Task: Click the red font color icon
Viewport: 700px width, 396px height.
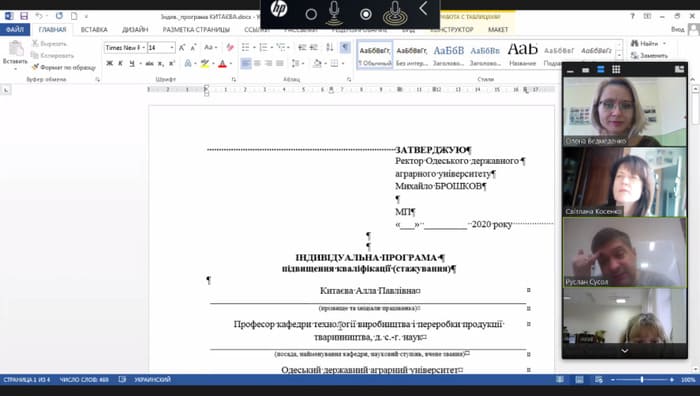Action: point(223,64)
